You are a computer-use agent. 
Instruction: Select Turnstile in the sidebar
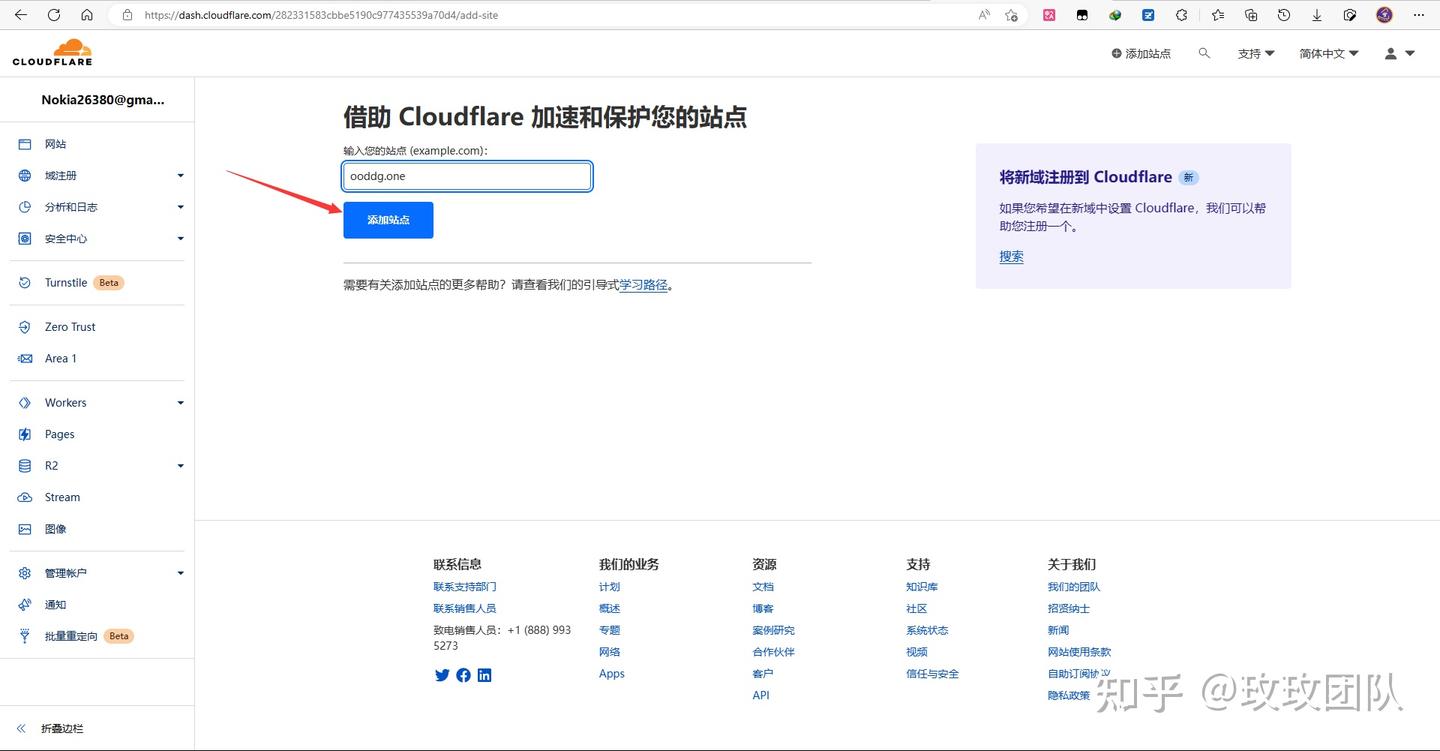click(64, 282)
